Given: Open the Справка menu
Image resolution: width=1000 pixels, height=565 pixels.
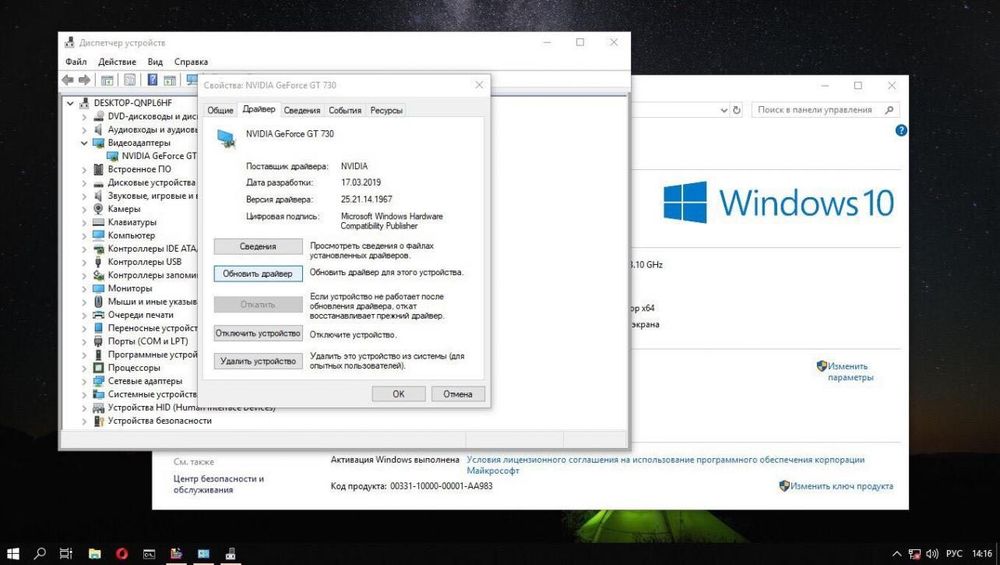Looking at the screenshot, I should (191, 62).
